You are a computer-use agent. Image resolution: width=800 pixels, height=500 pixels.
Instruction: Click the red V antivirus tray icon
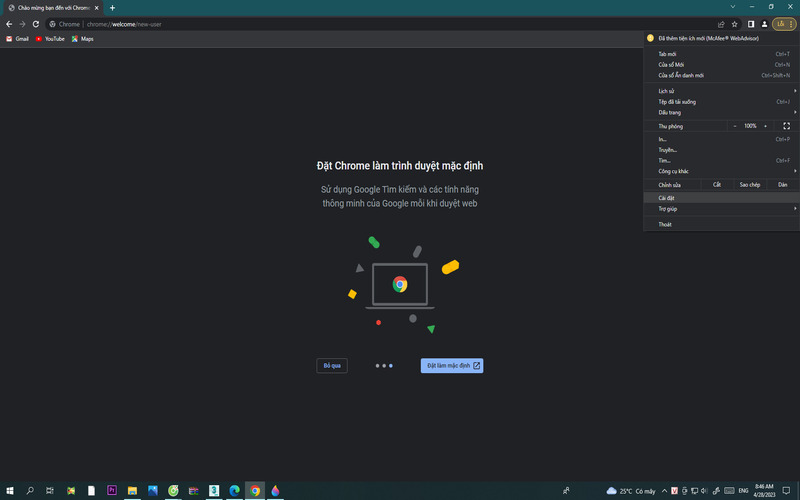(674, 491)
